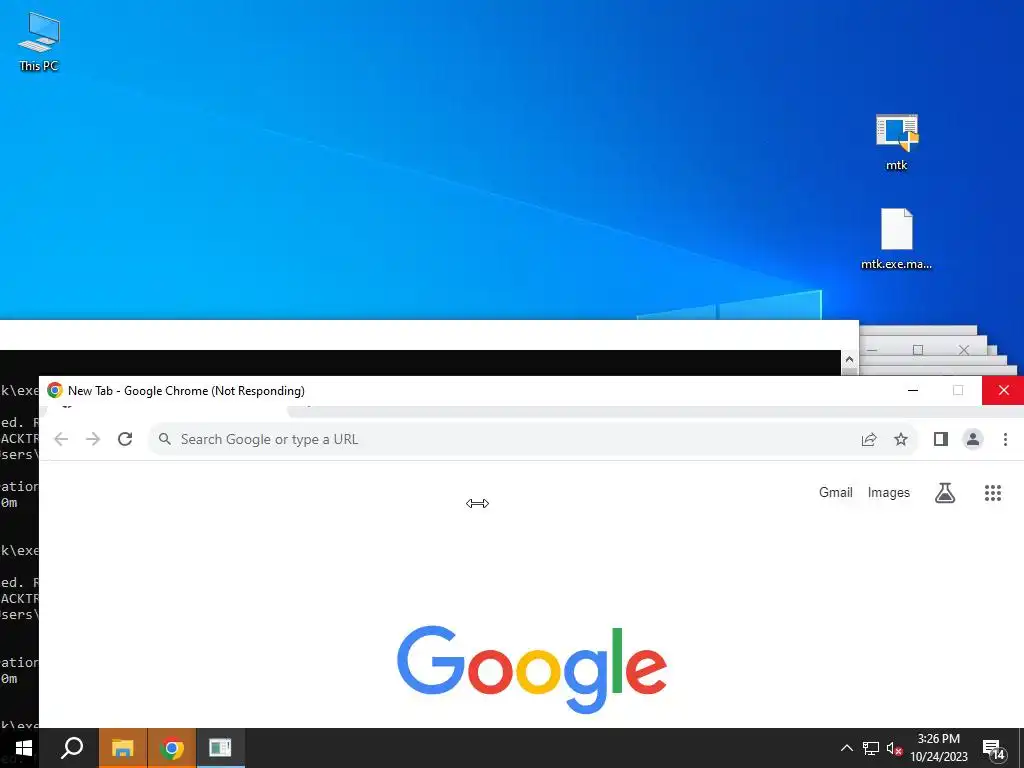This screenshot has width=1024, height=768.
Task: Show hidden tray icons
Action: pos(846,748)
